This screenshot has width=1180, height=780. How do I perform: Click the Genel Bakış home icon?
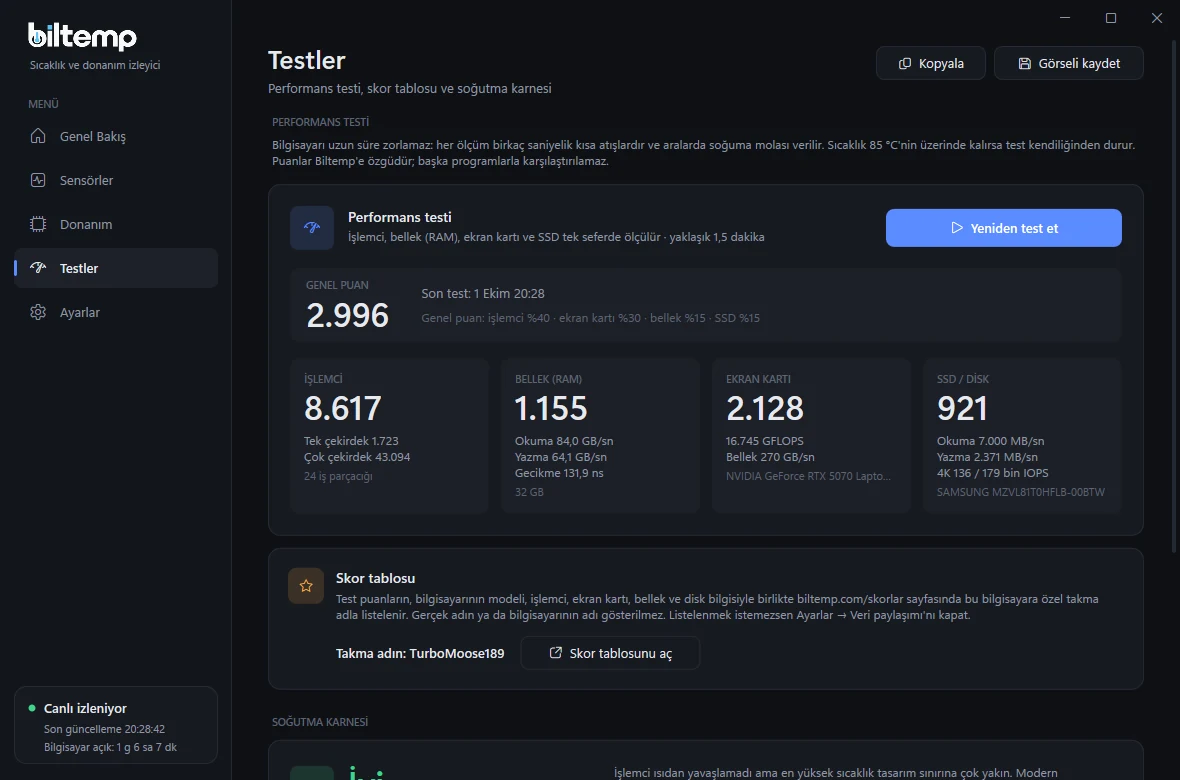[38, 136]
